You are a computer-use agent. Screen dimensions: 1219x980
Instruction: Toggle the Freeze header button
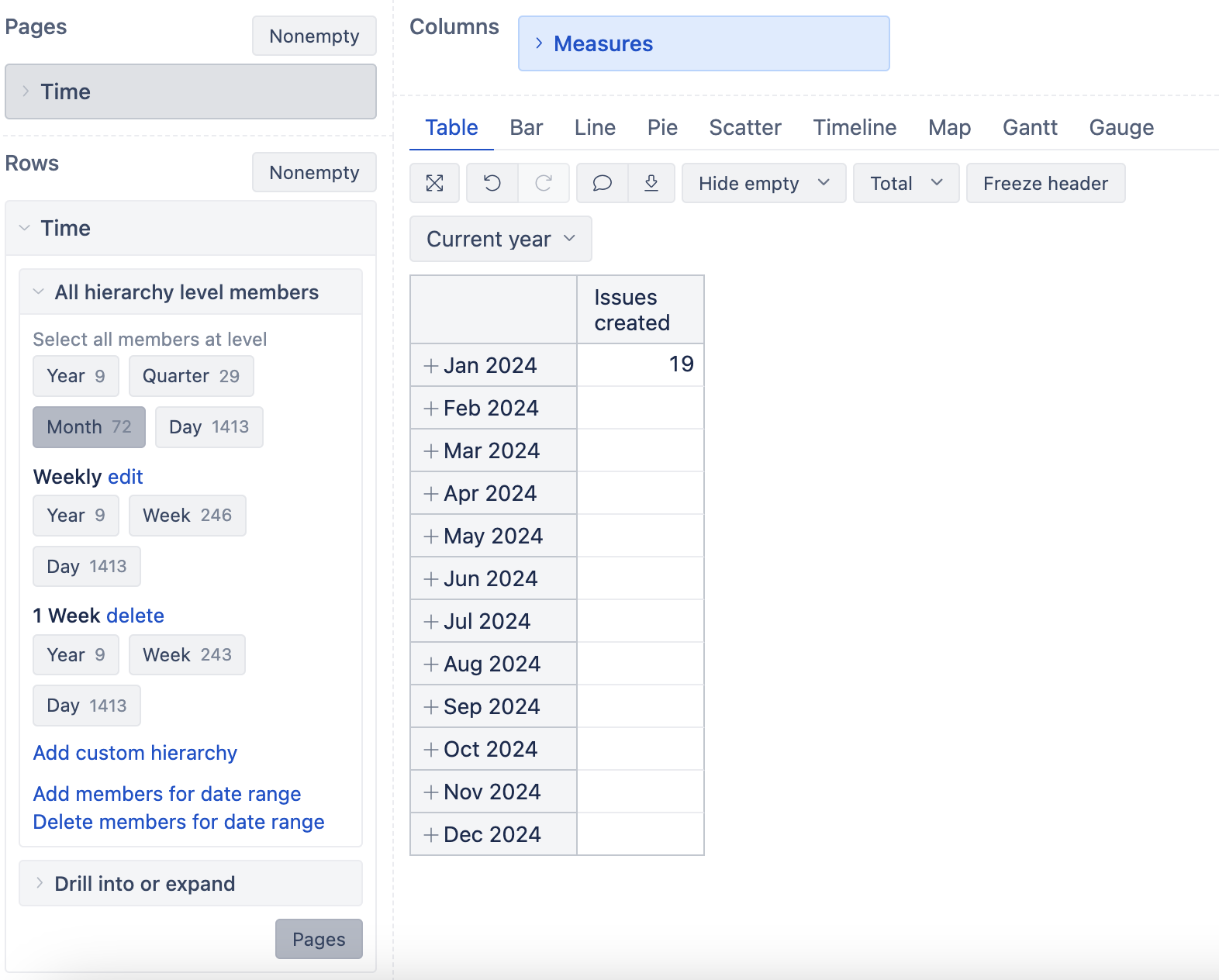[1045, 183]
